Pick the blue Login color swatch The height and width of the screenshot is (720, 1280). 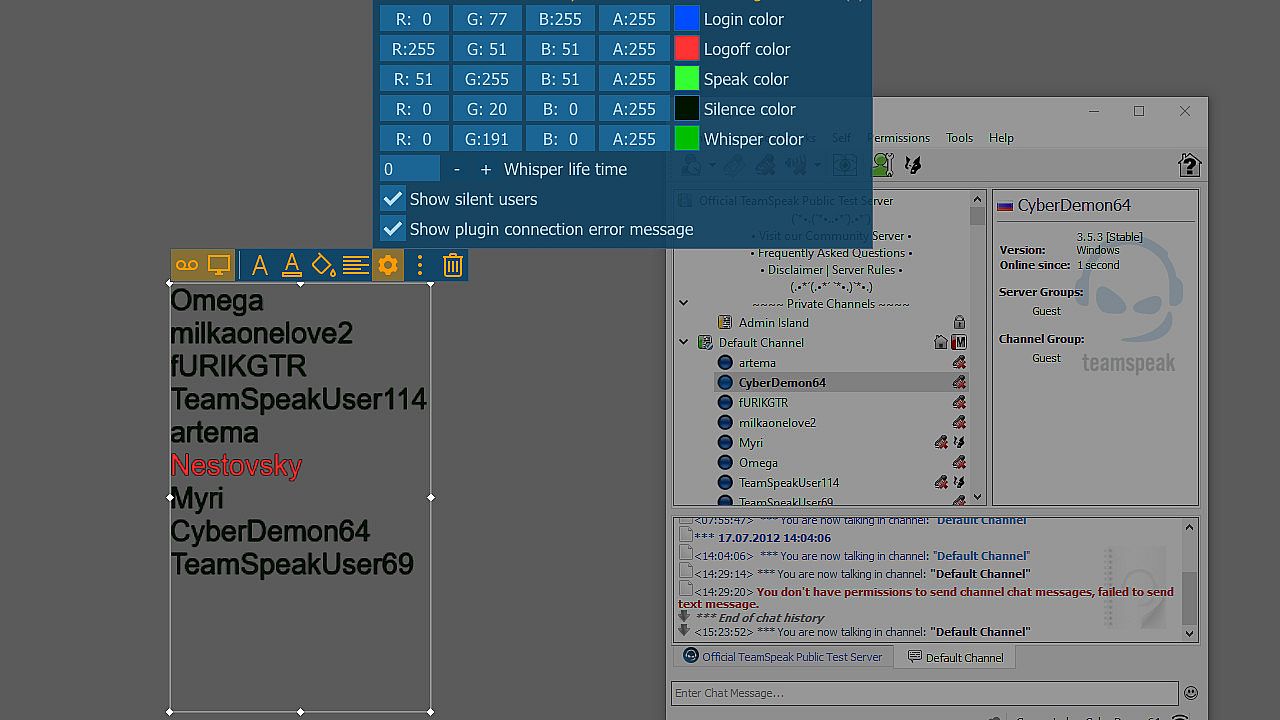pos(687,19)
